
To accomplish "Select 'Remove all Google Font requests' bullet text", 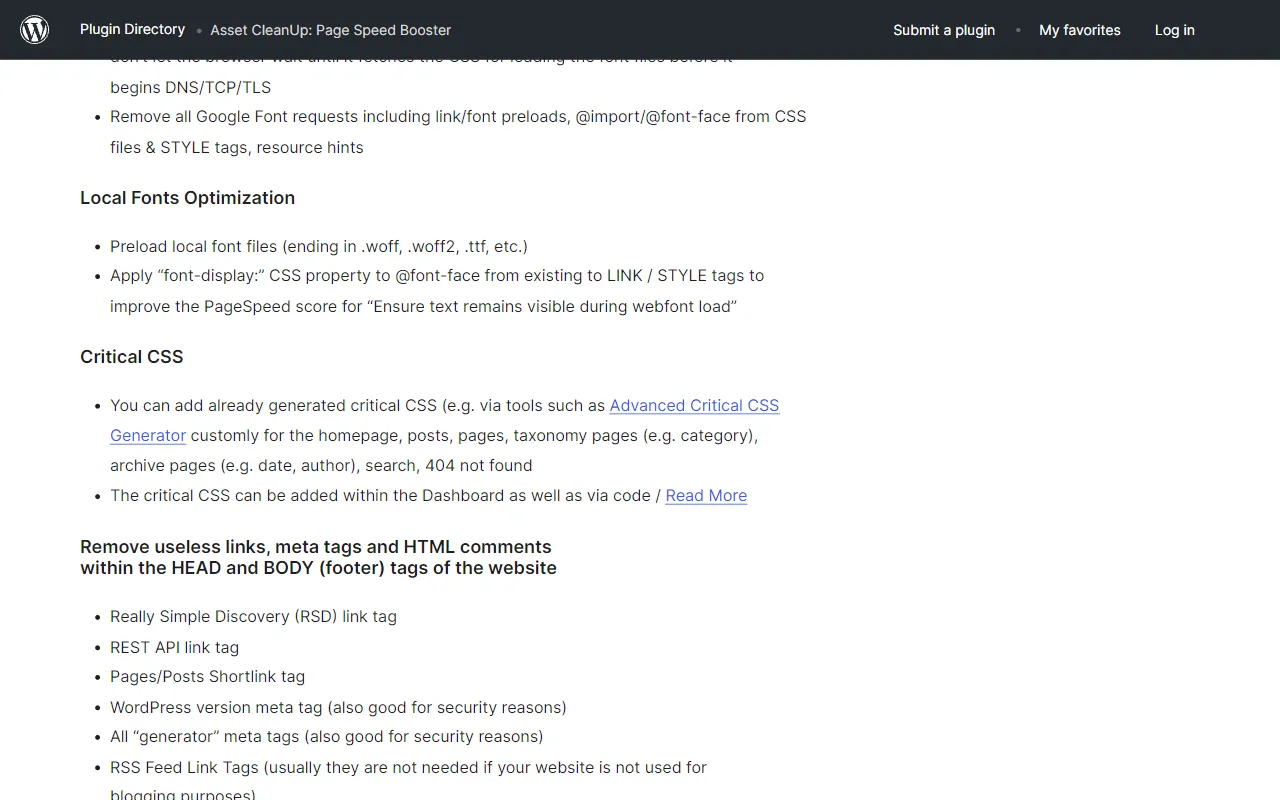I will pyautogui.click(x=458, y=132).
